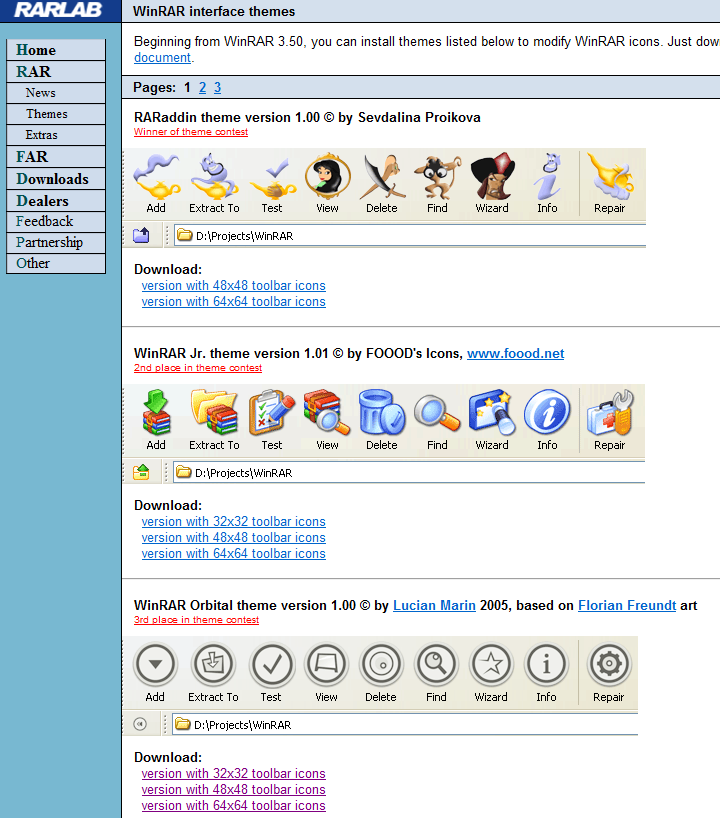Open the 'document' link in the intro
This screenshot has height=818, width=720.
162,57
